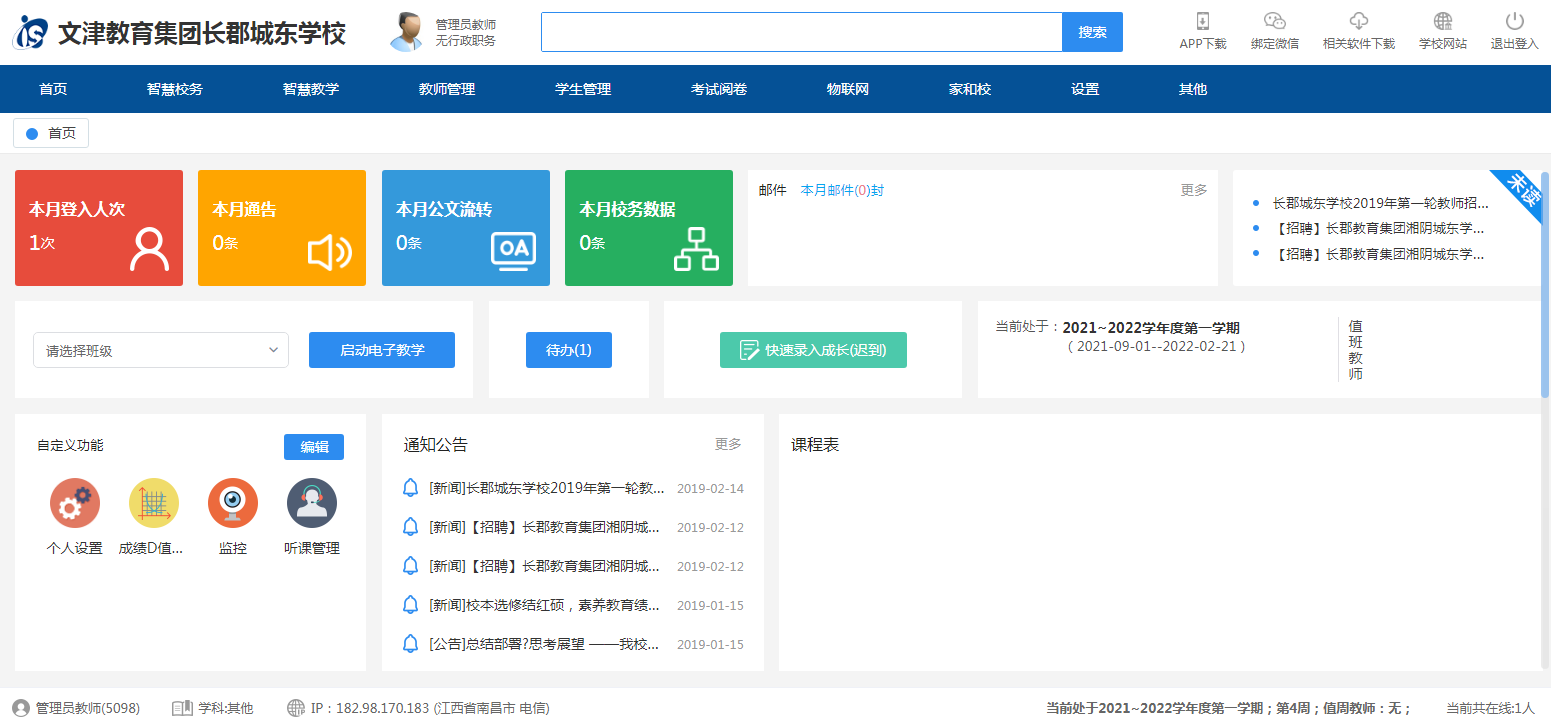Click 2021~2022学年度第一学期 term text
This screenshot has width=1551, height=725.
coord(1151,327)
